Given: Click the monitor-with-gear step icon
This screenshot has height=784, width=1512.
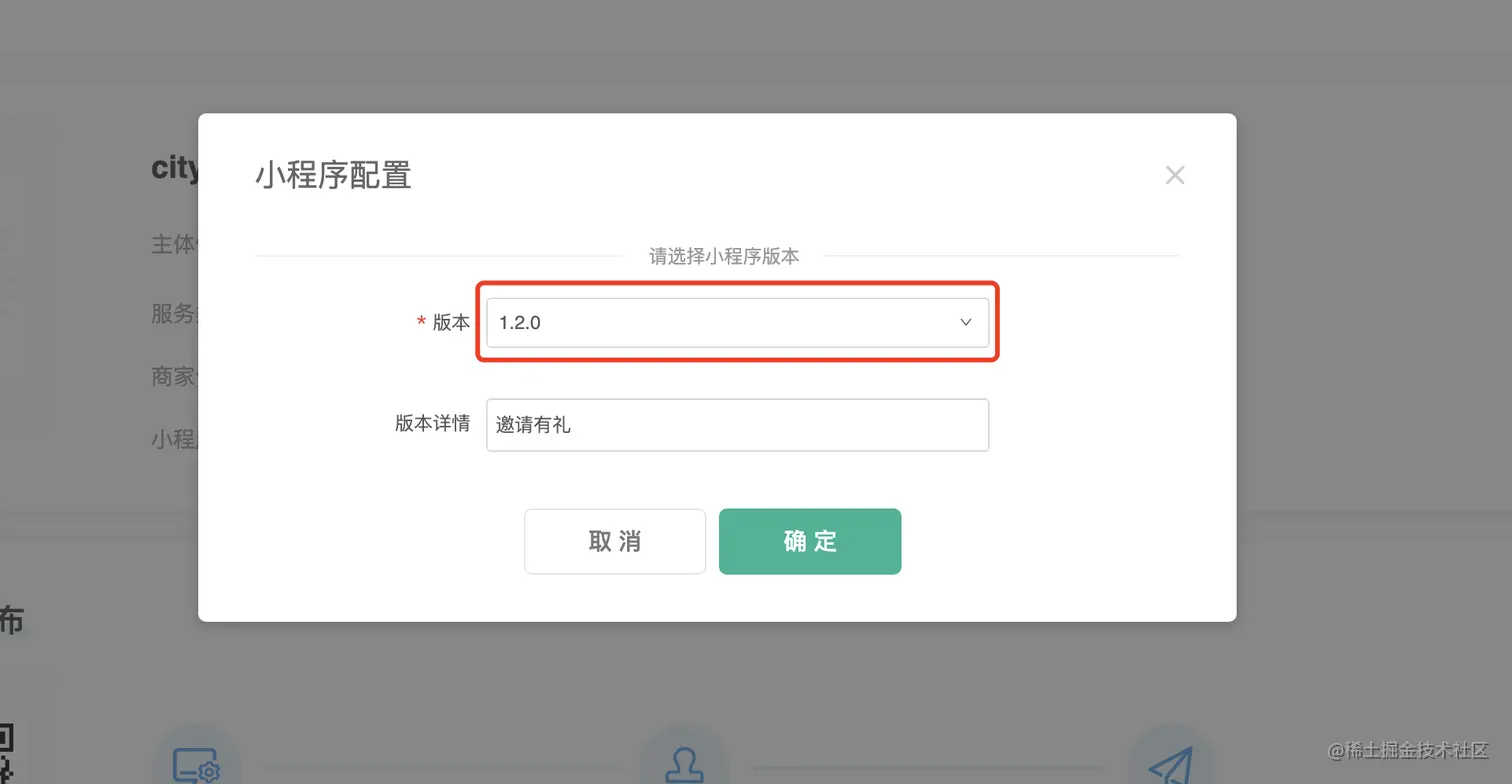Looking at the screenshot, I should [x=196, y=766].
